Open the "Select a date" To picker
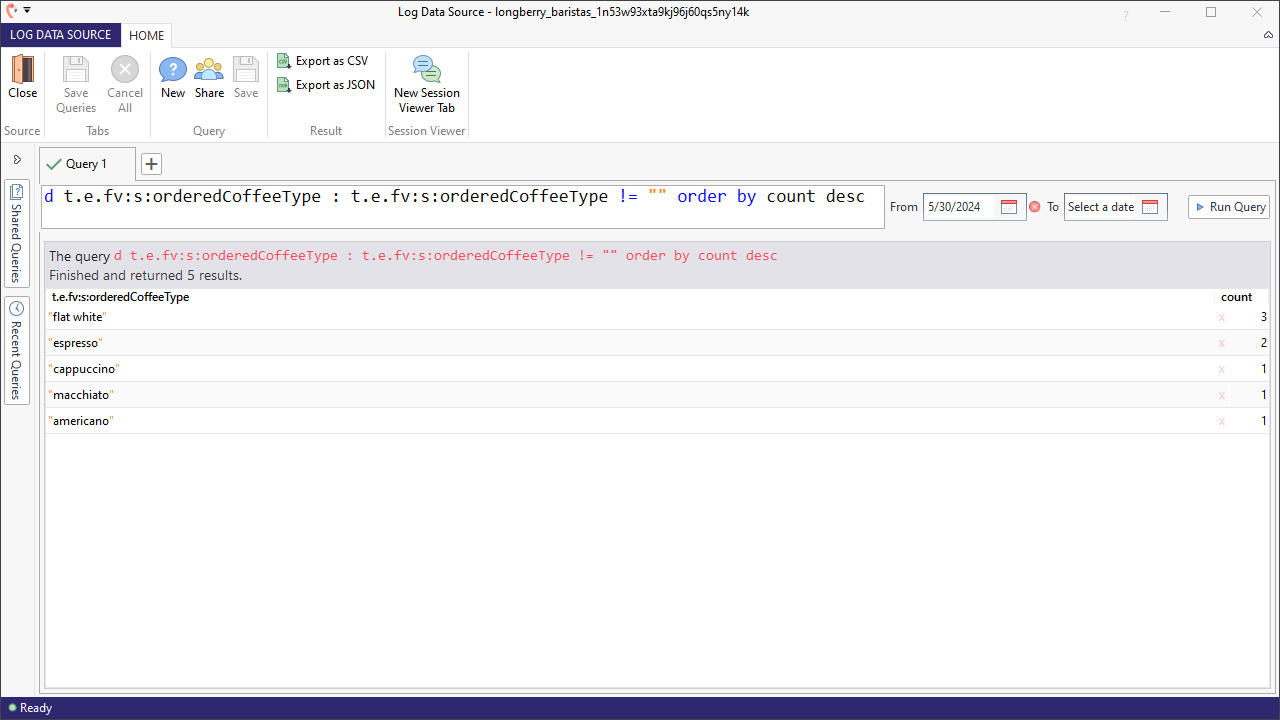This screenshot has width=1280, height=720. pos(1150,206)
